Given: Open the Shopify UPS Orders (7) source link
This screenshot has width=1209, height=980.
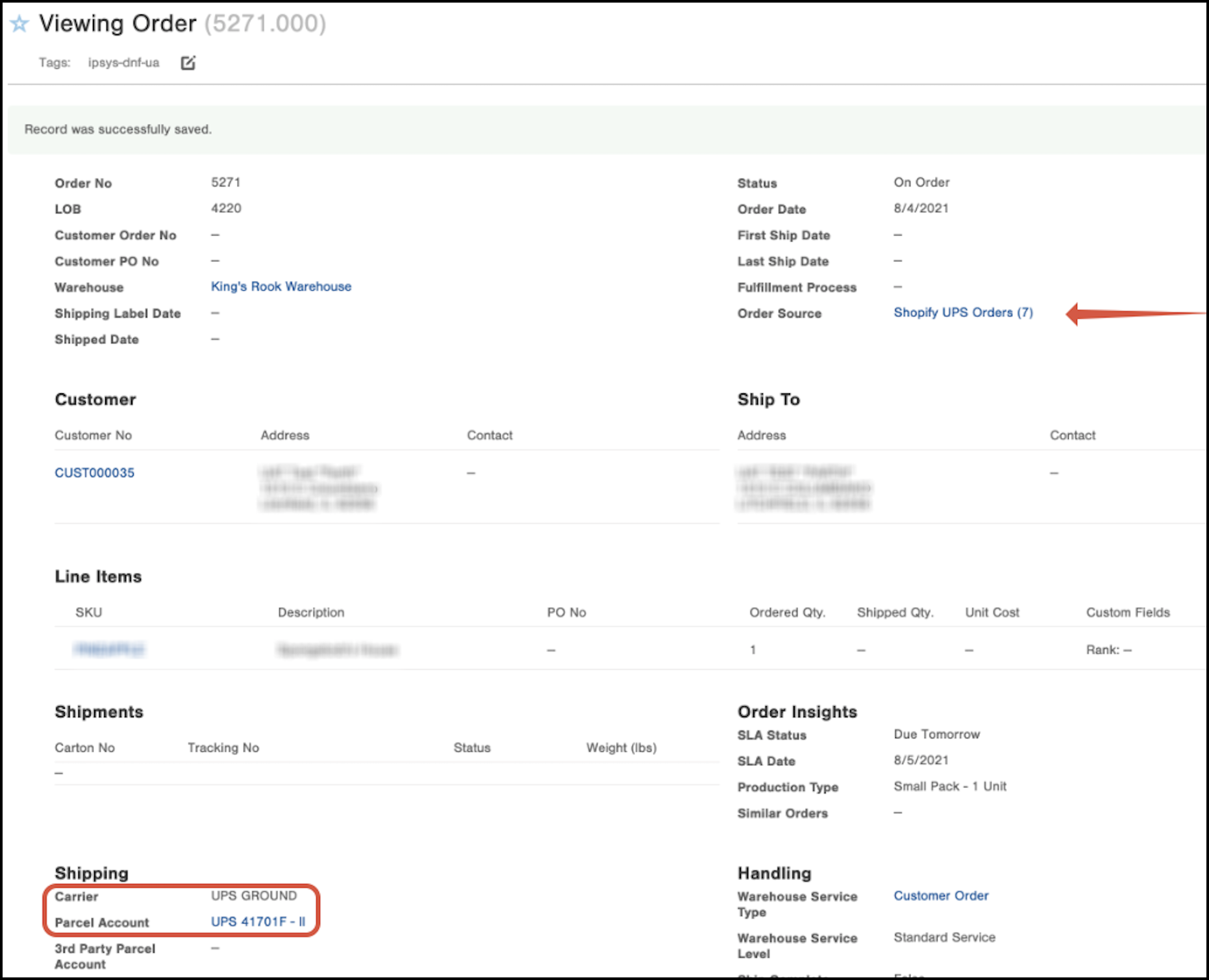Looking at the screenshot, I should [963, 312].
